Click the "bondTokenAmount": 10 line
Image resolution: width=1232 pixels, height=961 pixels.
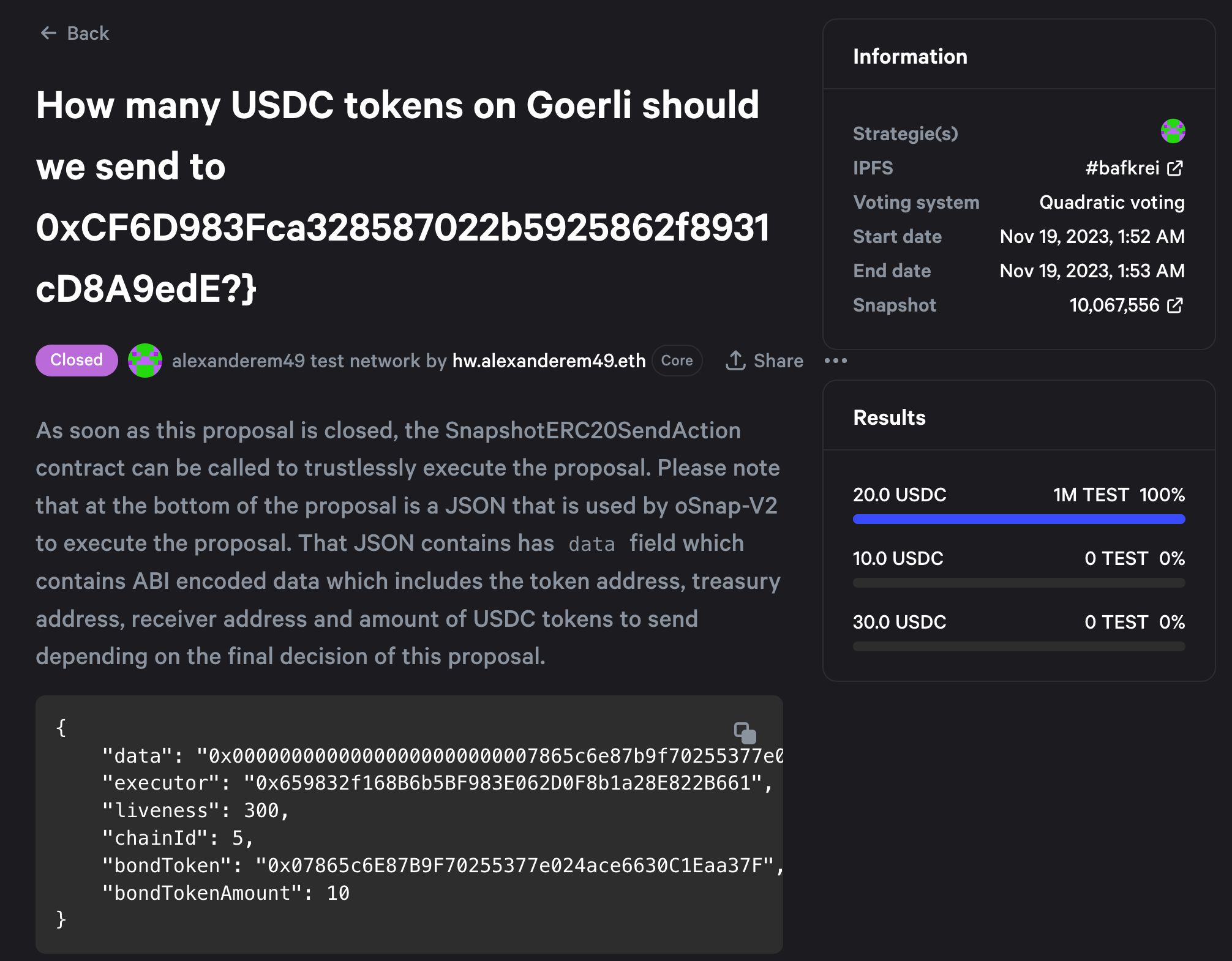[x=225, y=893]
